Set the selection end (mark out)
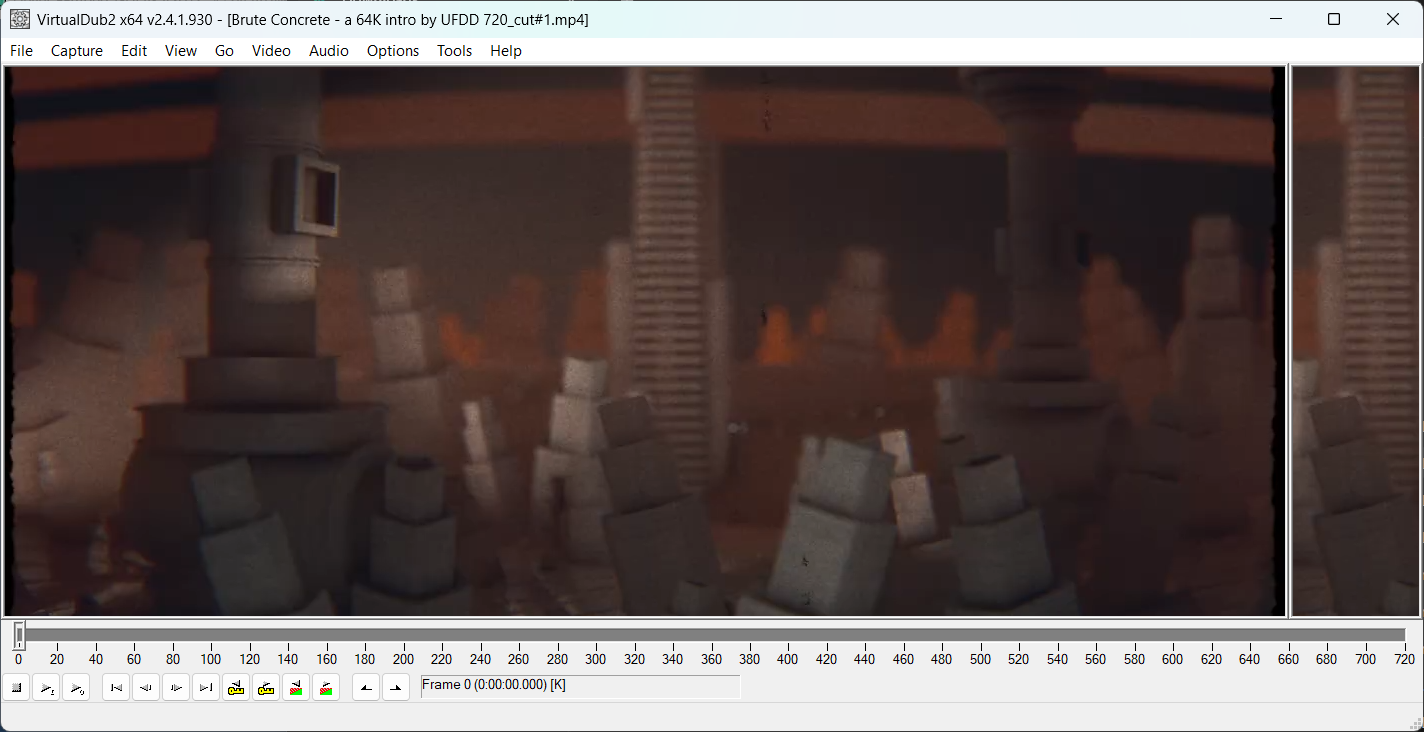The height and width of the screenshot is (732, 1424). 396,687
